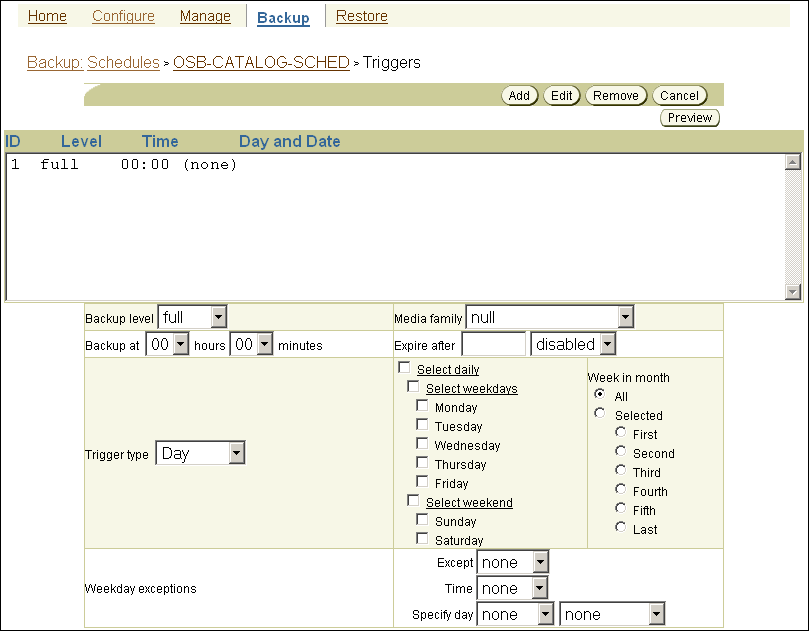
Task: Switch to the Configure tab
Action: pyautogui.click(x=123, y=16)
